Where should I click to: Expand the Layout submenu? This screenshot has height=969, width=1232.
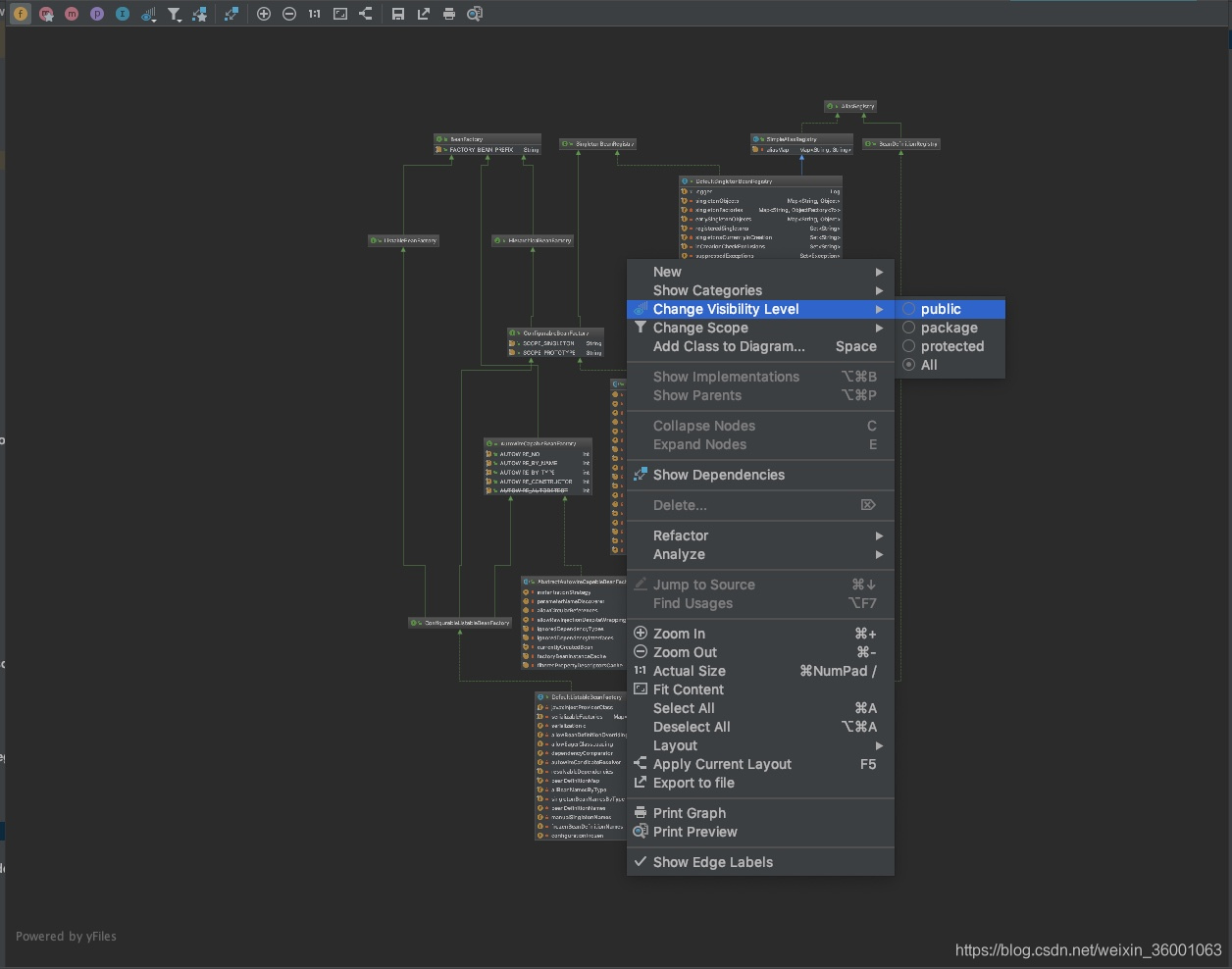(x=760, y=745)
